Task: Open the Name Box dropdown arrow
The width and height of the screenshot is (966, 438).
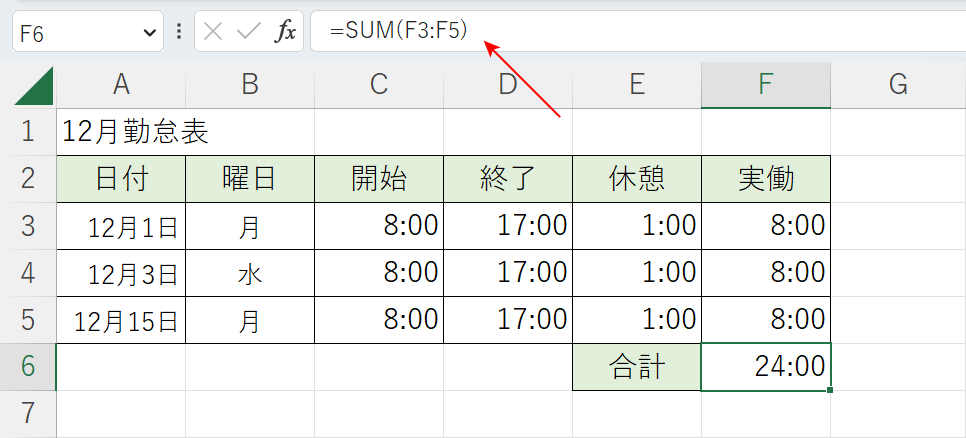Action: click(x=151, y=32)
